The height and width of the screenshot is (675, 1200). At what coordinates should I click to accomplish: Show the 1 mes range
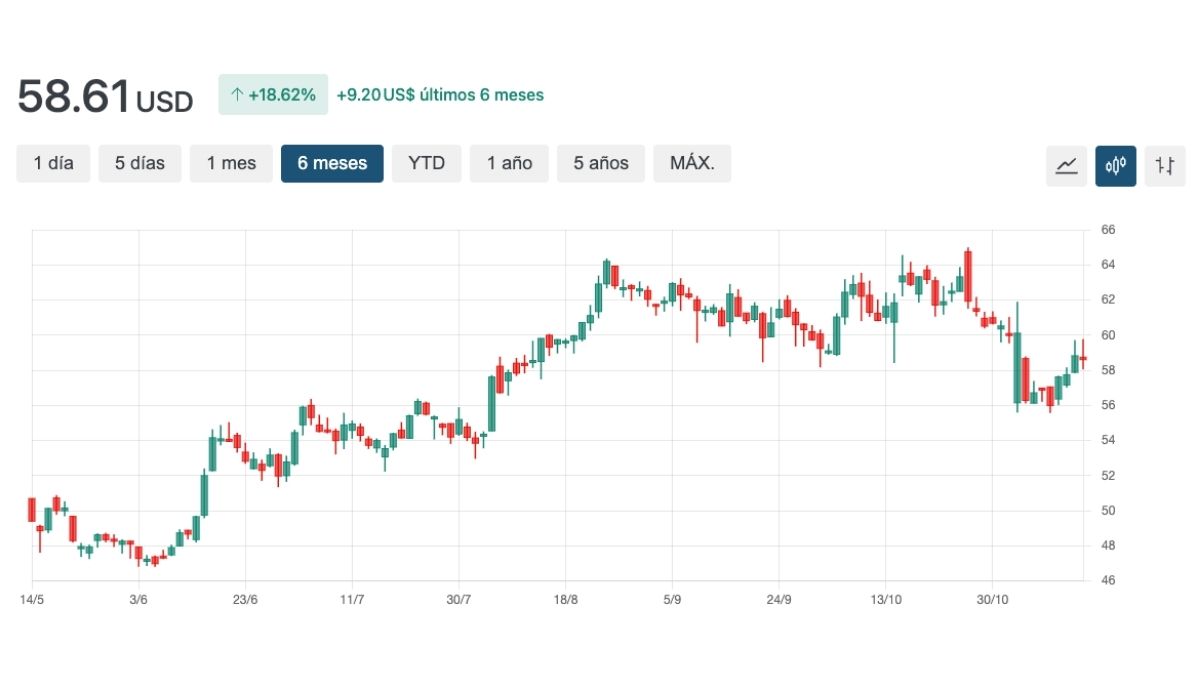(x=231, y=163)
